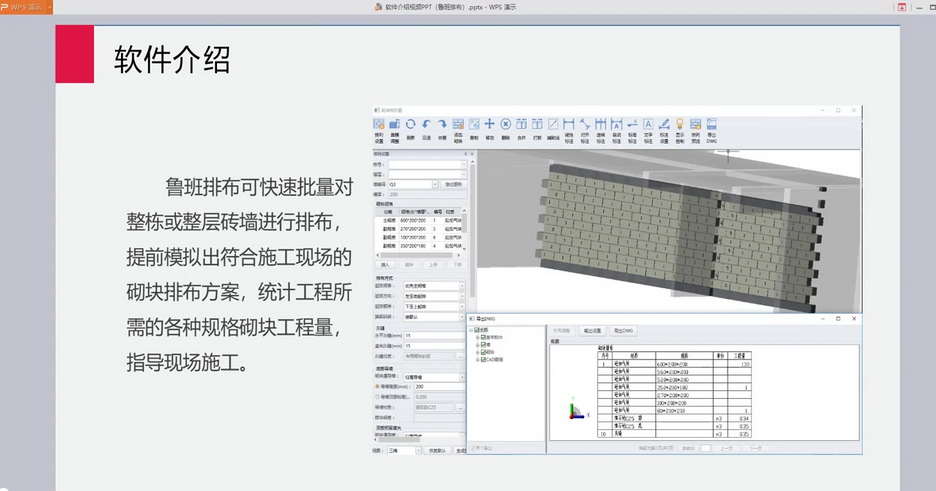Click the undo (back arrow) toolbar icon

click(426, 124)
